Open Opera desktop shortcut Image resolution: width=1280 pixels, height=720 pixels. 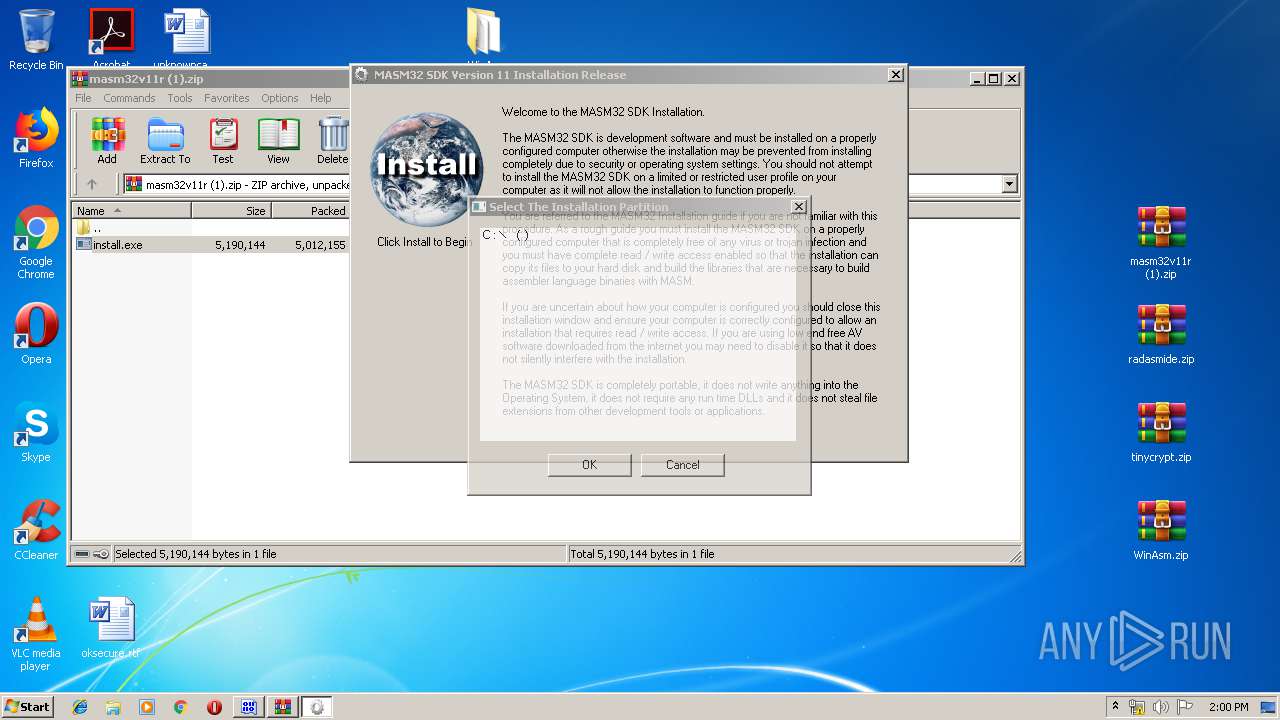point(36,334)
